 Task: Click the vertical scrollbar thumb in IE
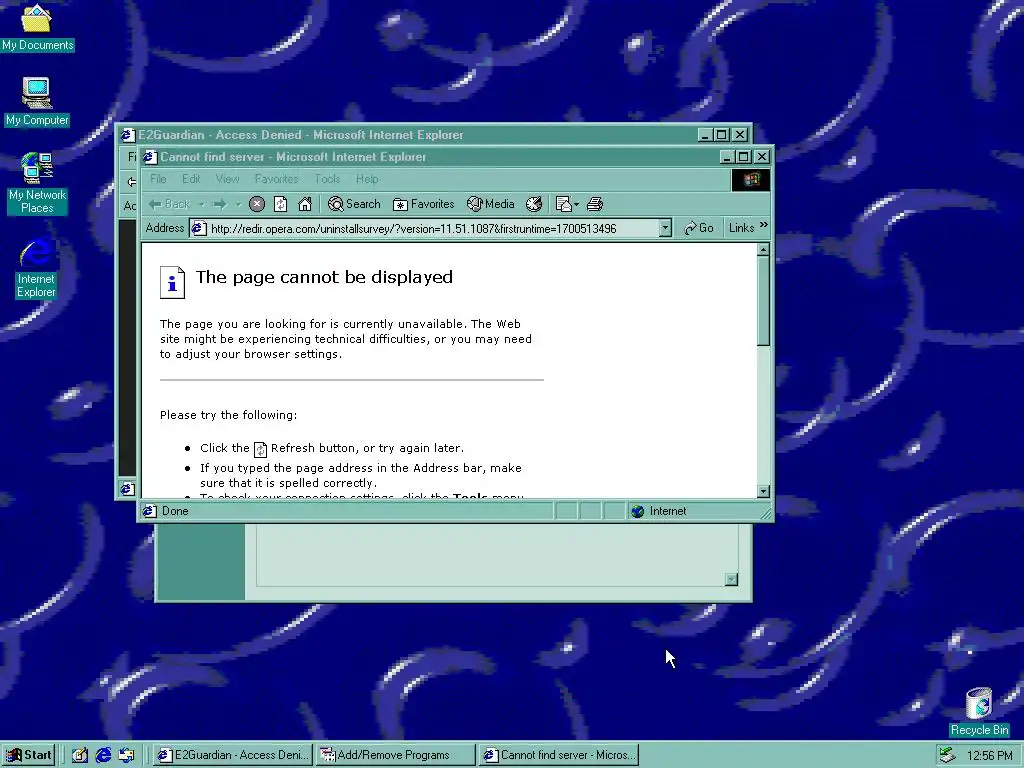coord(763,301)
